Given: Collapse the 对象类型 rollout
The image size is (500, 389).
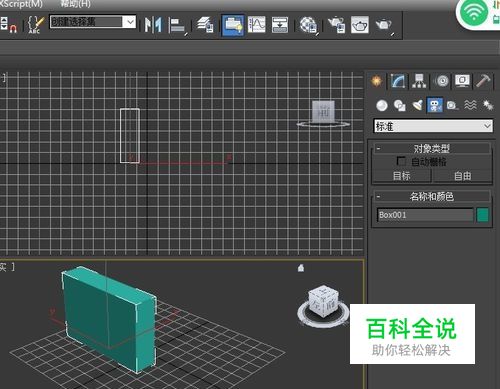Looking at the screenshot, I should pos(432,148).
